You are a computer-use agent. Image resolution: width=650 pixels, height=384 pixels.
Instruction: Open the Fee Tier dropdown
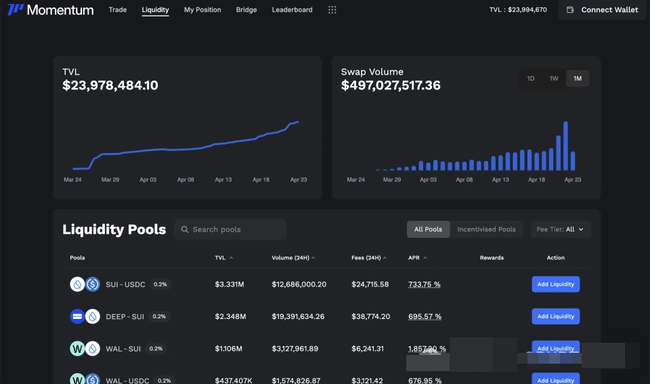pyautogui.click(x=561, y=229)
